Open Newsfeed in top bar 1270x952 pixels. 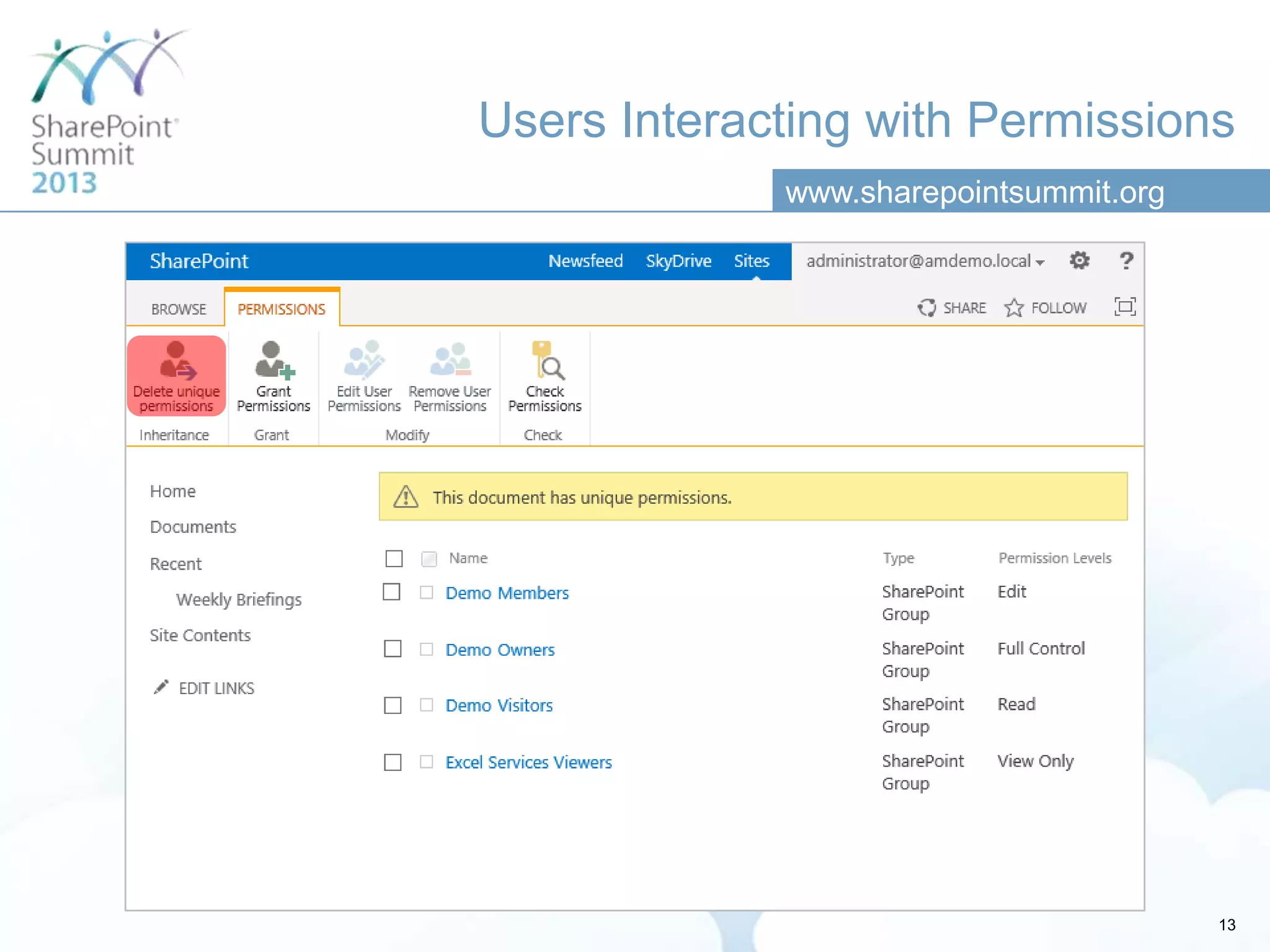point(585,261)
